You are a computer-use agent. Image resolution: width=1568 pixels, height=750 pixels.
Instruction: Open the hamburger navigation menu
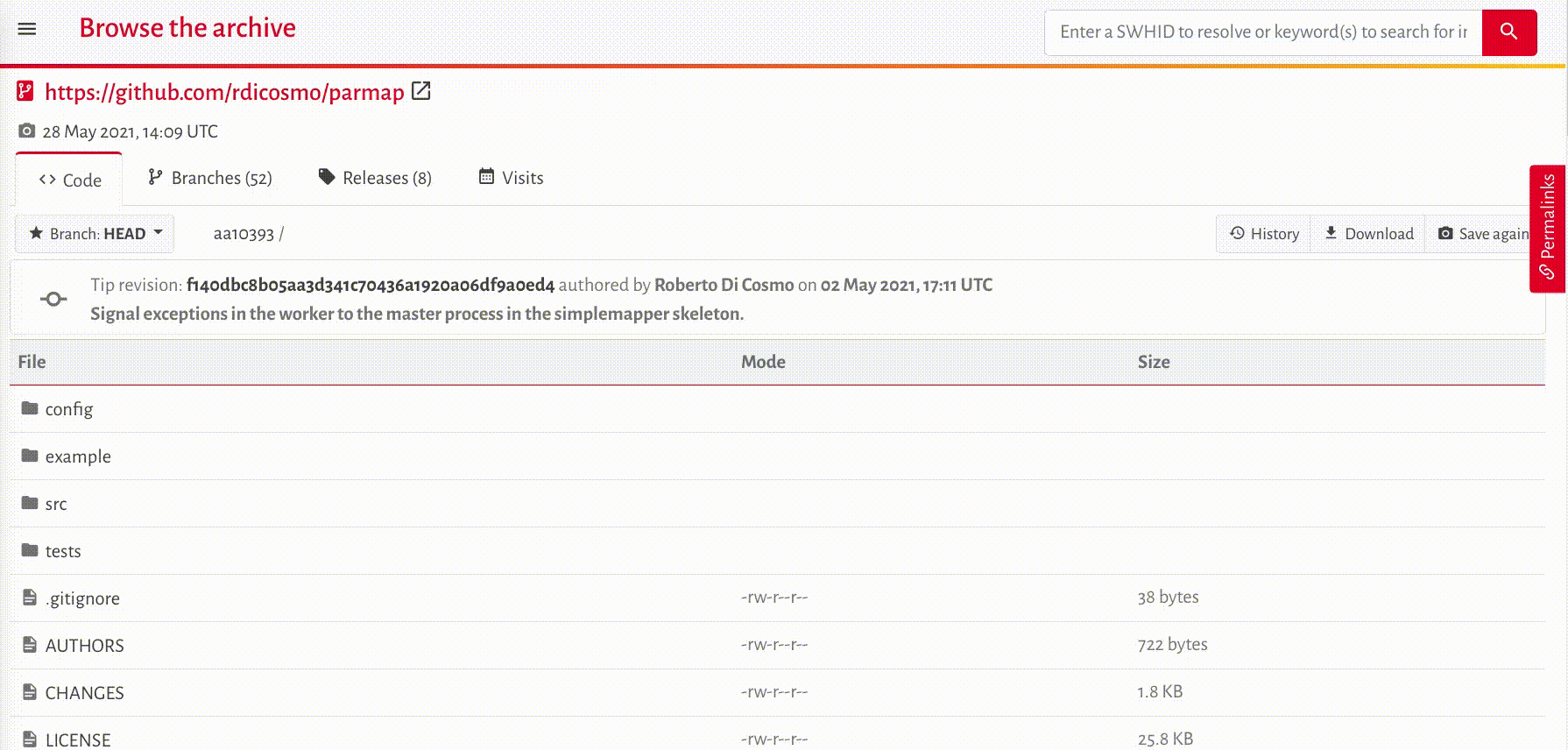pos(27,29)
